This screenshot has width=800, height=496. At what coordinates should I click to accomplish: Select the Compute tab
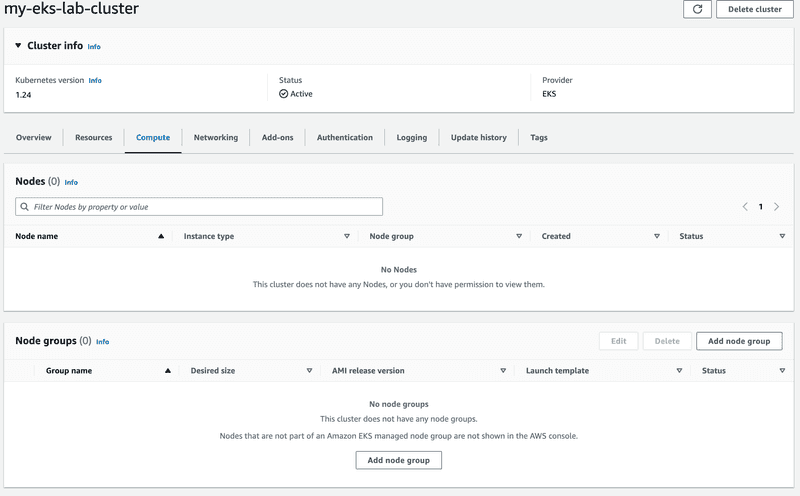click(x=153, y=137)
